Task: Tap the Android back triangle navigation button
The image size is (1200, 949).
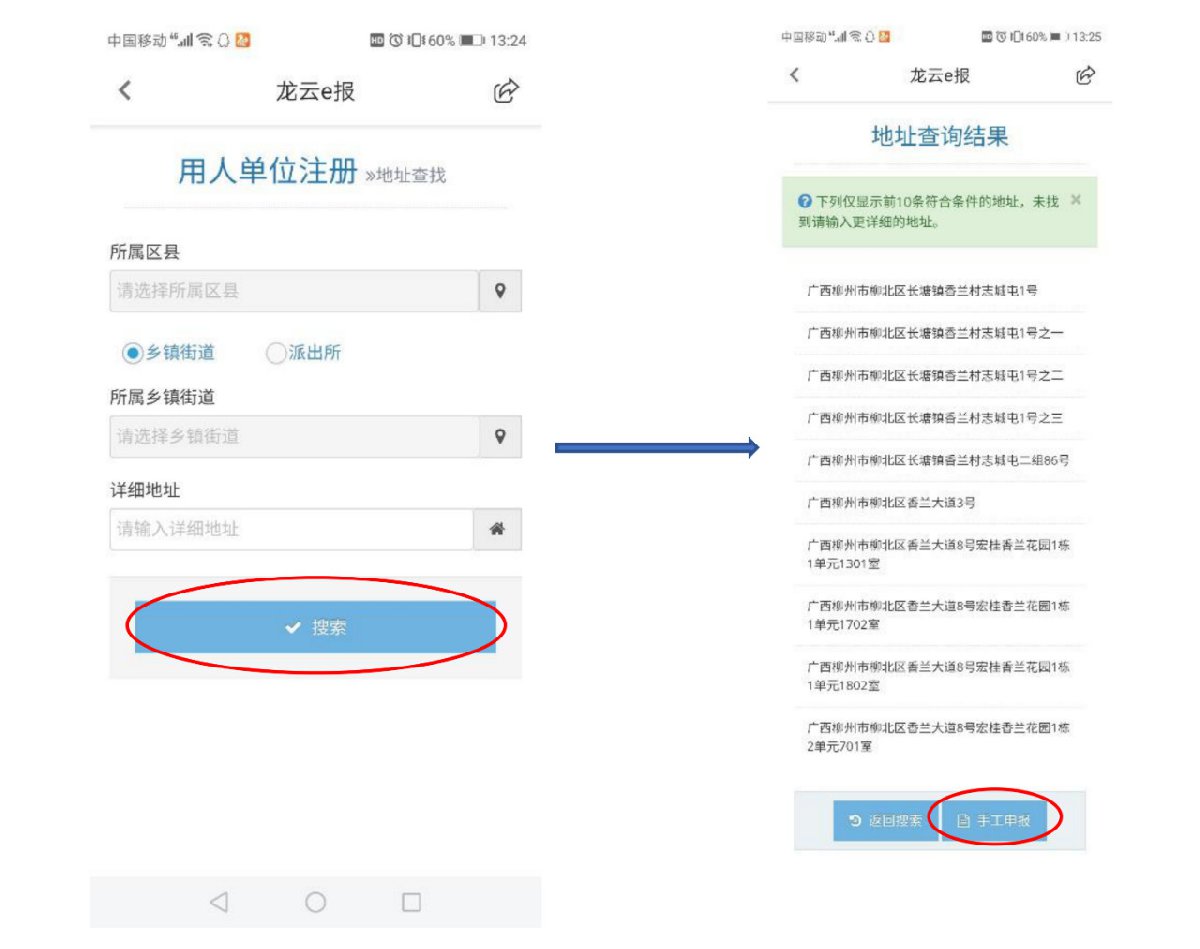Action: (219, 902)
